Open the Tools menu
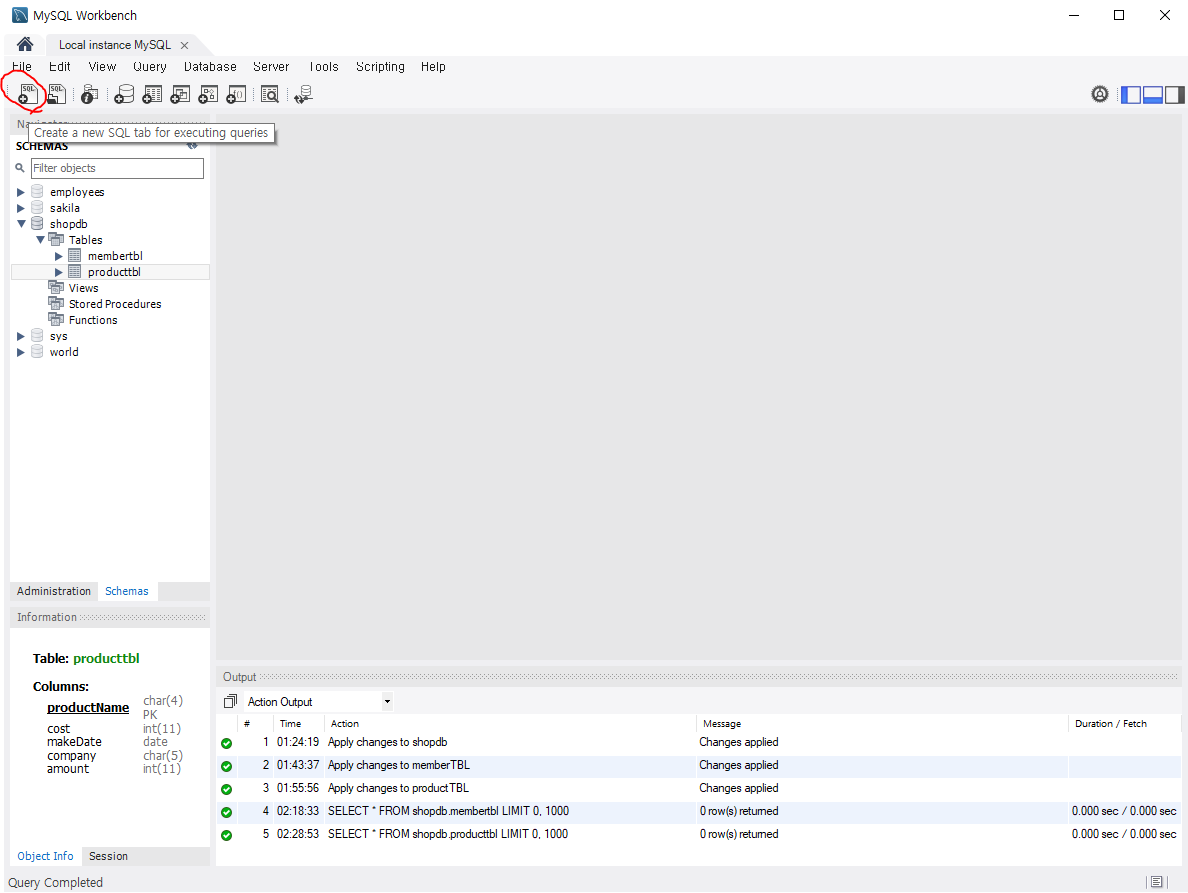The image size is (1188, 893). 324,67
